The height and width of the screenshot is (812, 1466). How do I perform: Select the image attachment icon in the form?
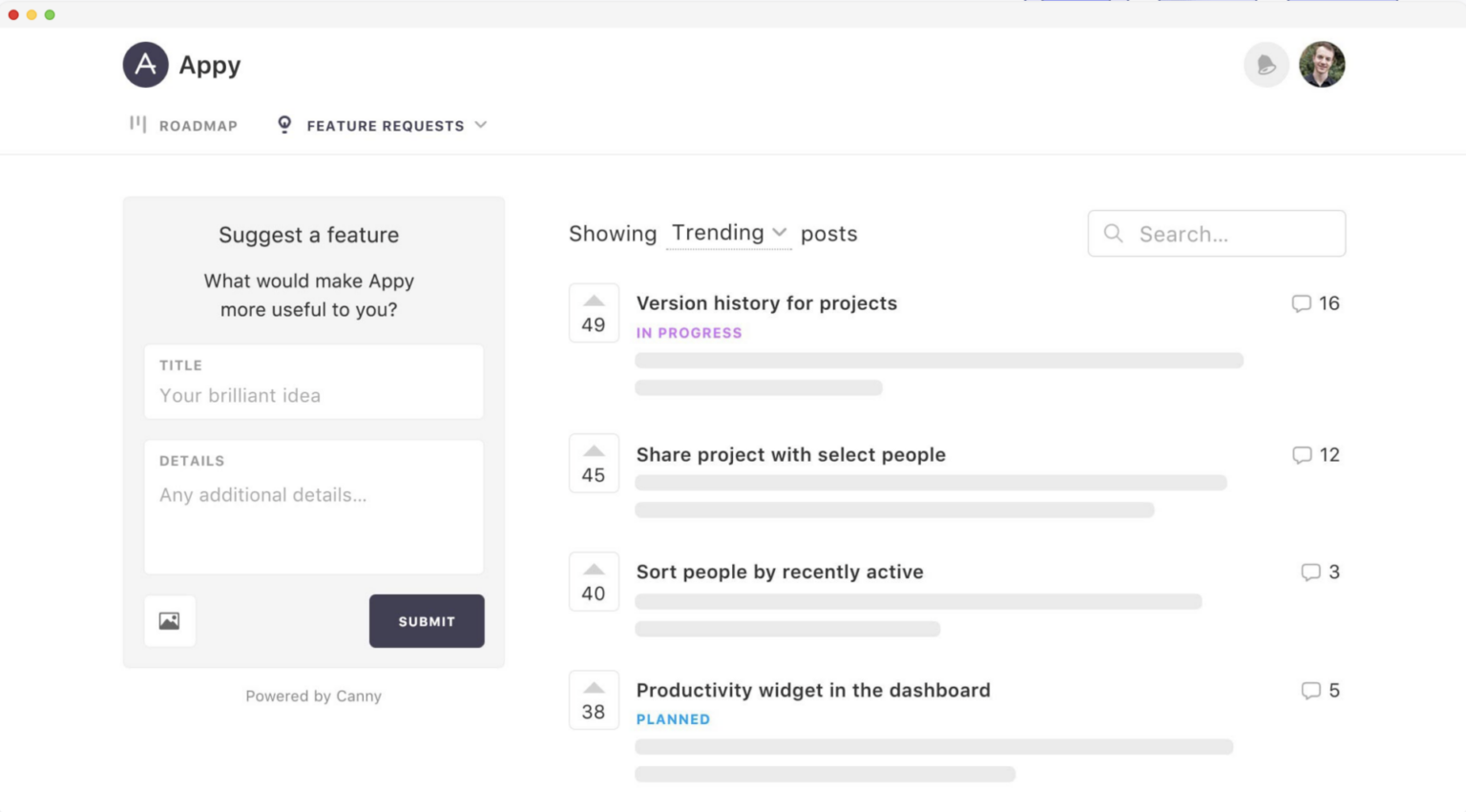click(169, 619)
